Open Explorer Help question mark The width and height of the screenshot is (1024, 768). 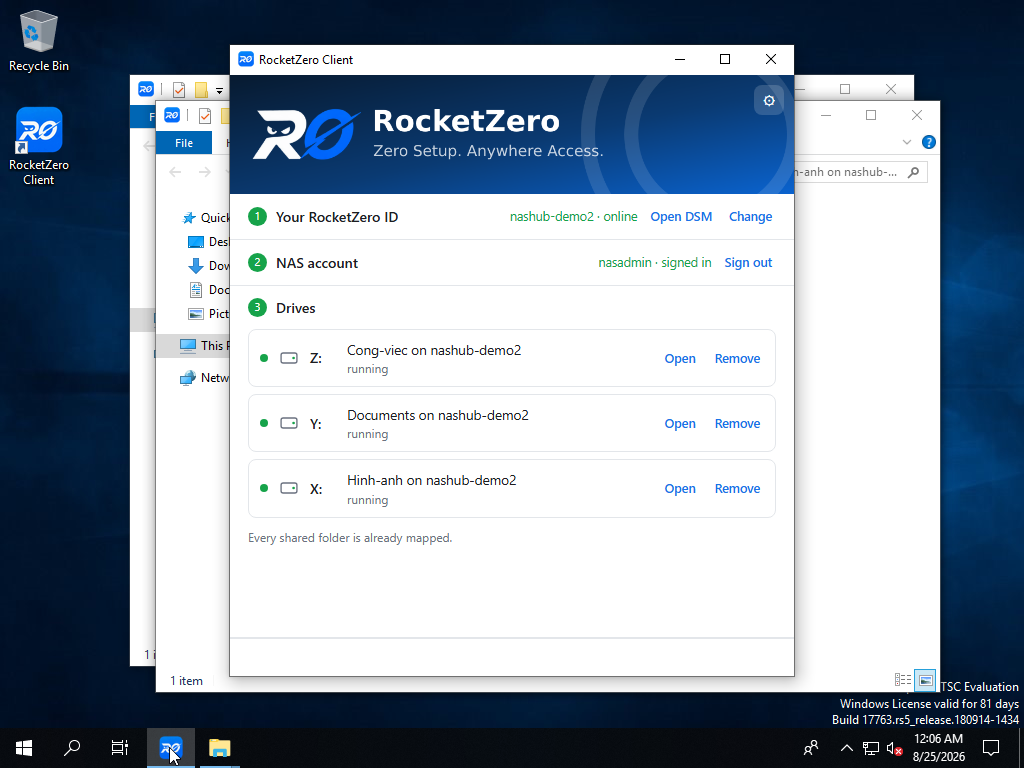[x=928, y=142]
